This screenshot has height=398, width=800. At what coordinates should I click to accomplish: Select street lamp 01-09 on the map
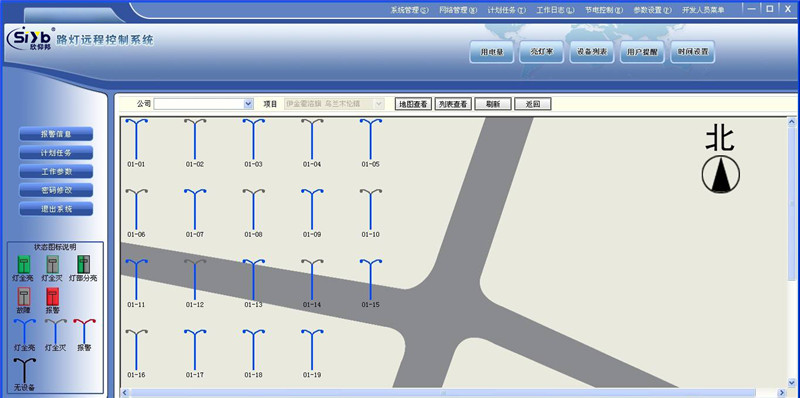coord(312,209)
